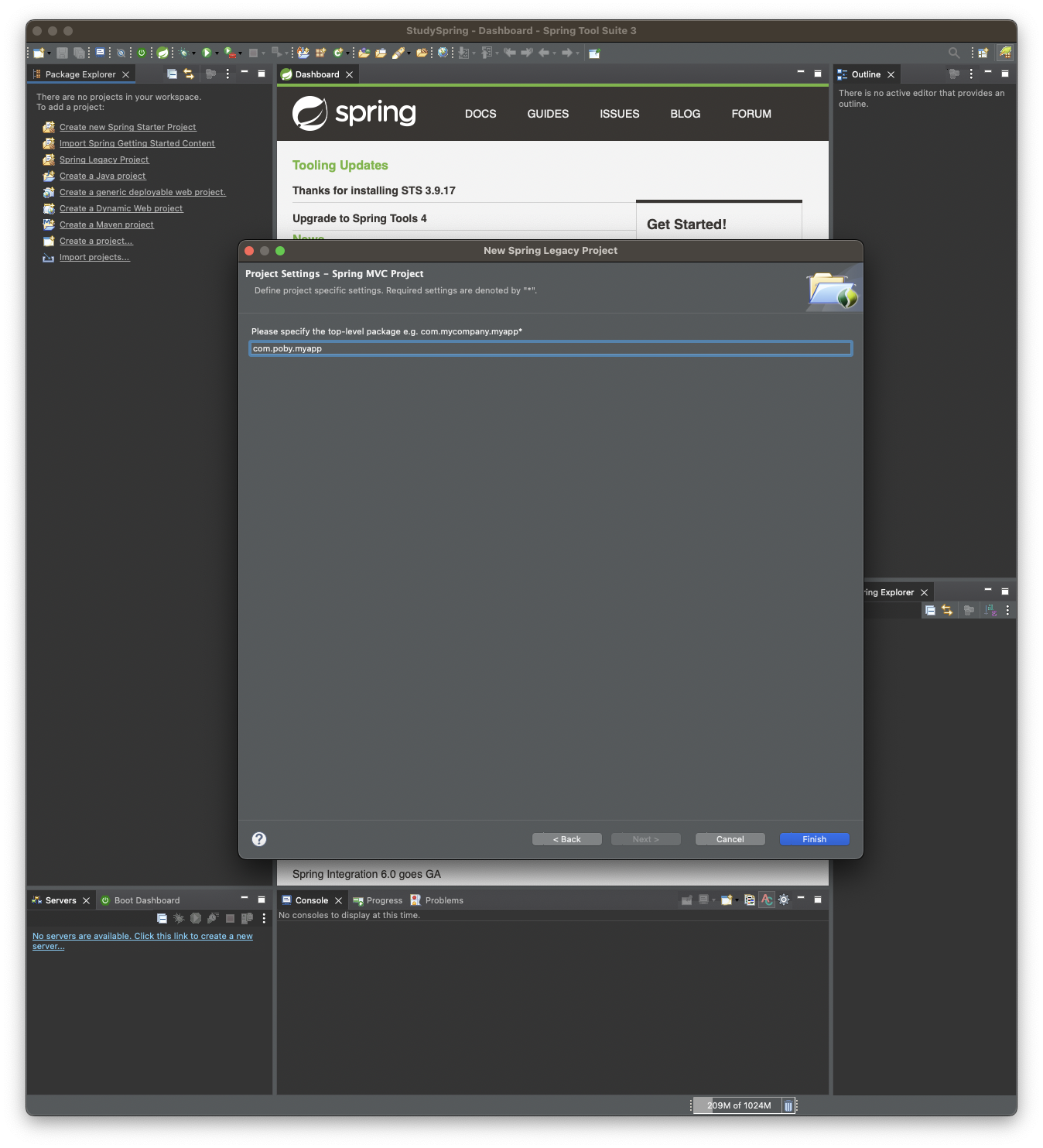The height and width of the screenshot is (1148, 1043).
Task: Click the top-level package input field
Action: point(550,348)
